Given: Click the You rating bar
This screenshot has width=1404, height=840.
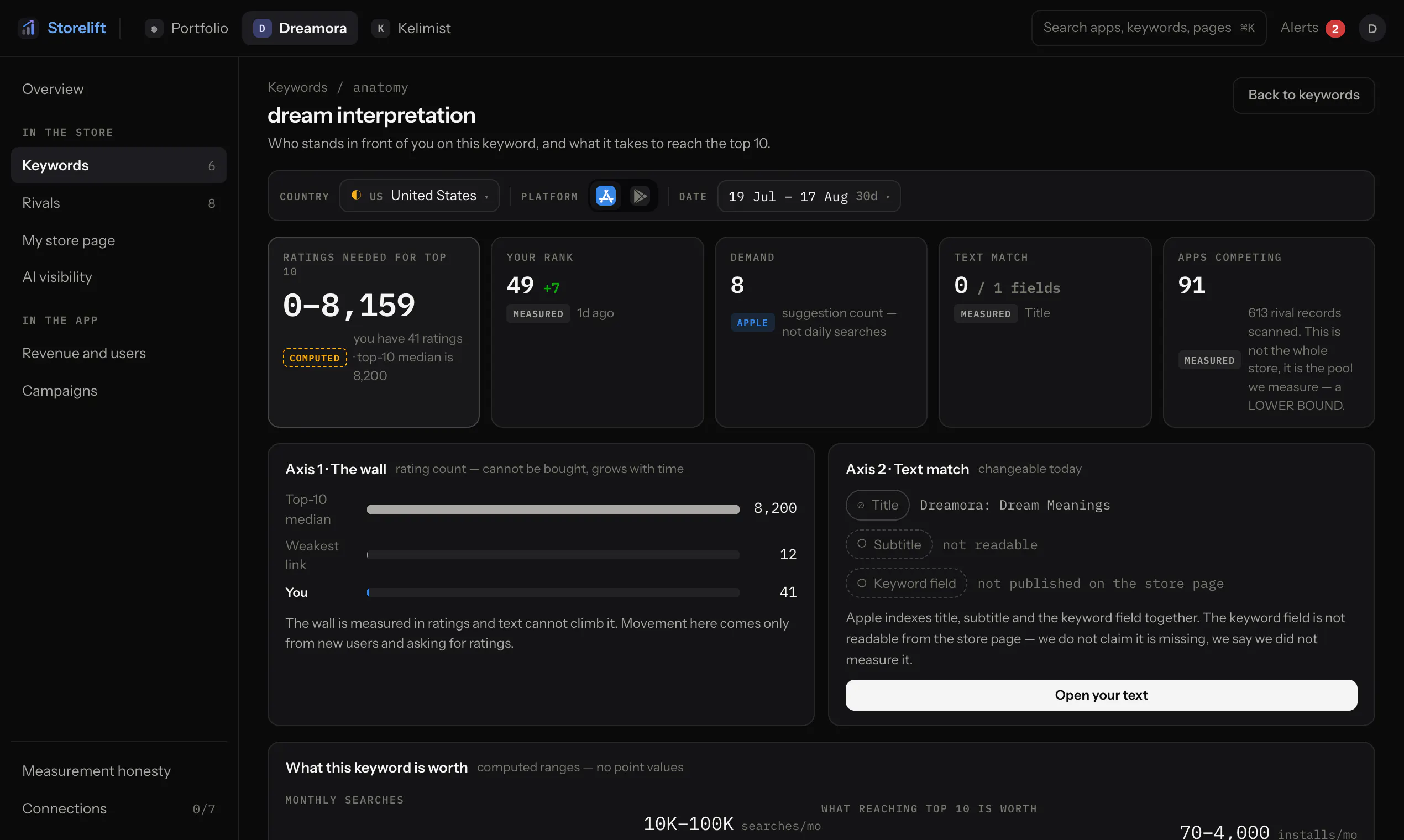Looking at the screenshot, I should (553, 592).
